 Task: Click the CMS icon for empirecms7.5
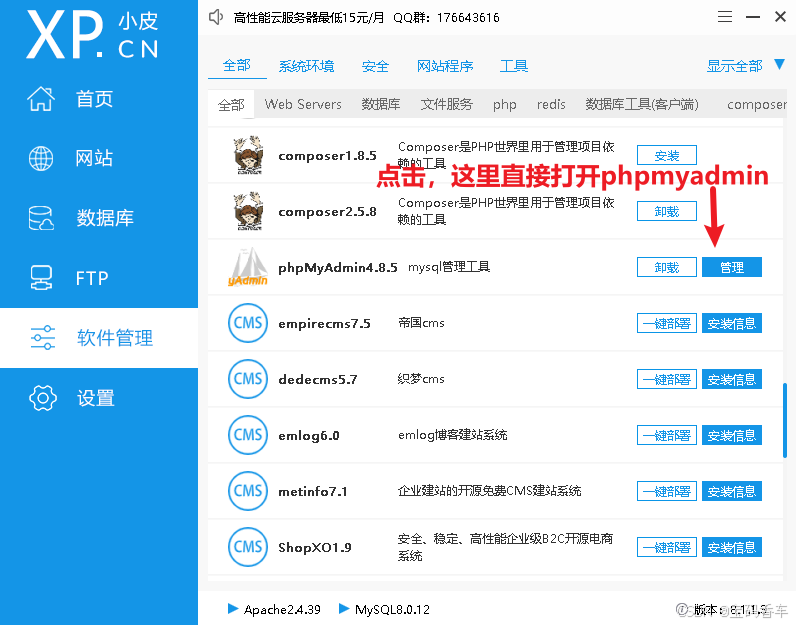pyautogui.click(x=248, y=323)
